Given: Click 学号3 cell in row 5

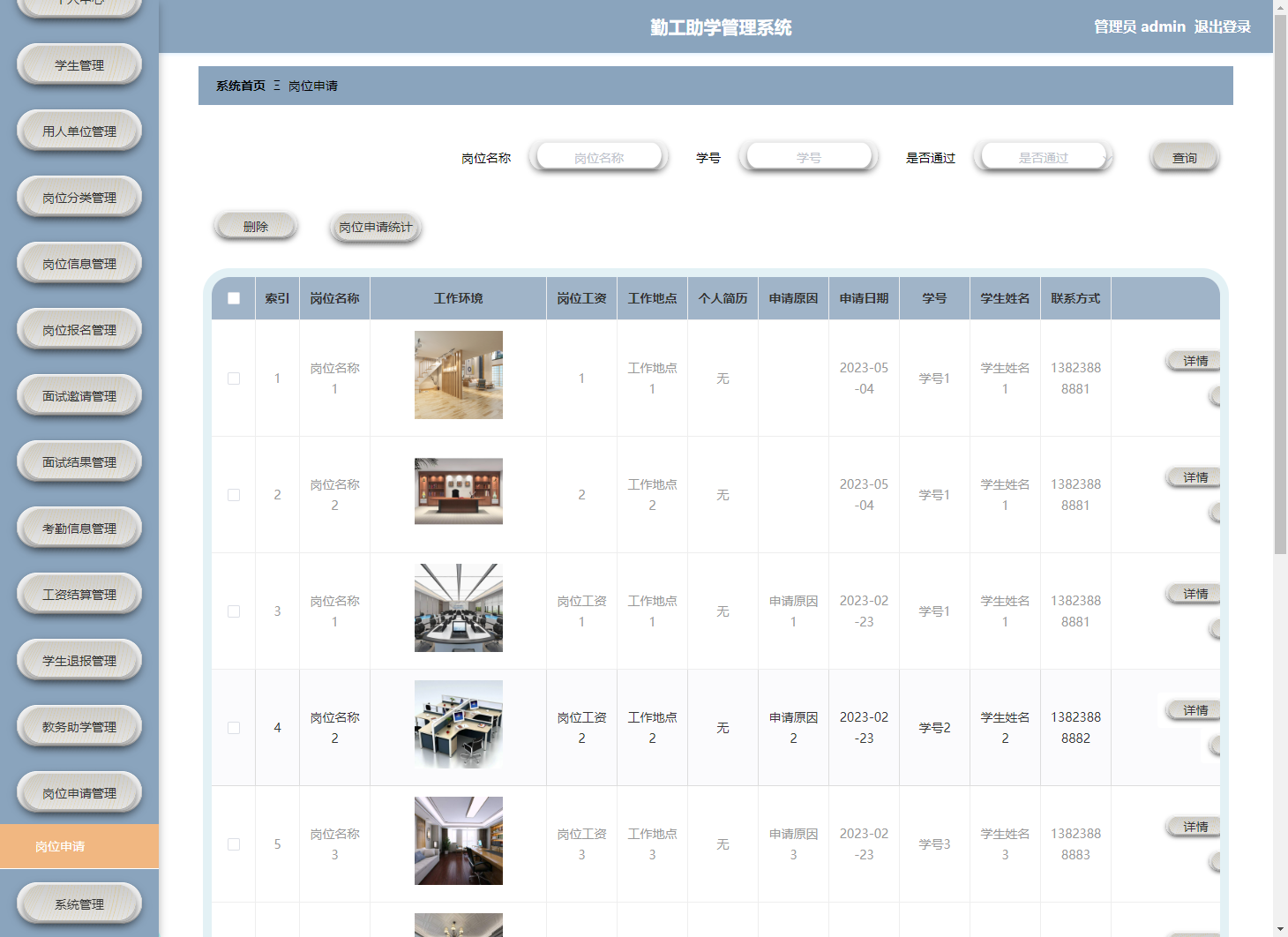Looking at the screenshot, I should pyautogui.click(x=934, y=844).
